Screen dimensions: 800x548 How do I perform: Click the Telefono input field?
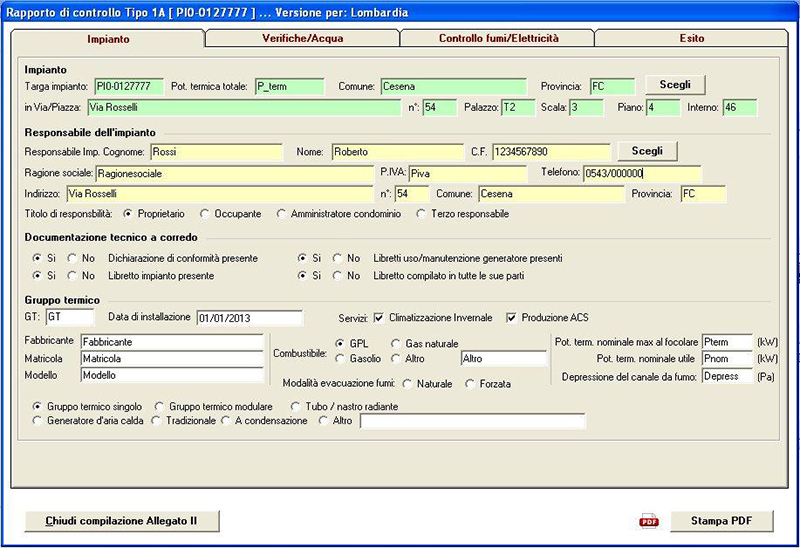[x=641, y=173]
